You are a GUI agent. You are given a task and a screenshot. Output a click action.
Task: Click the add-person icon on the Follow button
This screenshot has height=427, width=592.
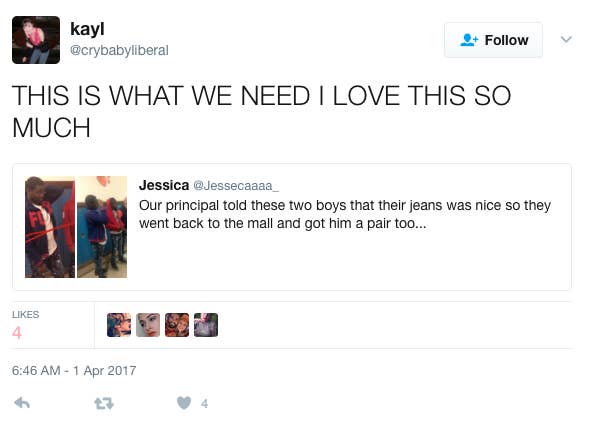469,40
